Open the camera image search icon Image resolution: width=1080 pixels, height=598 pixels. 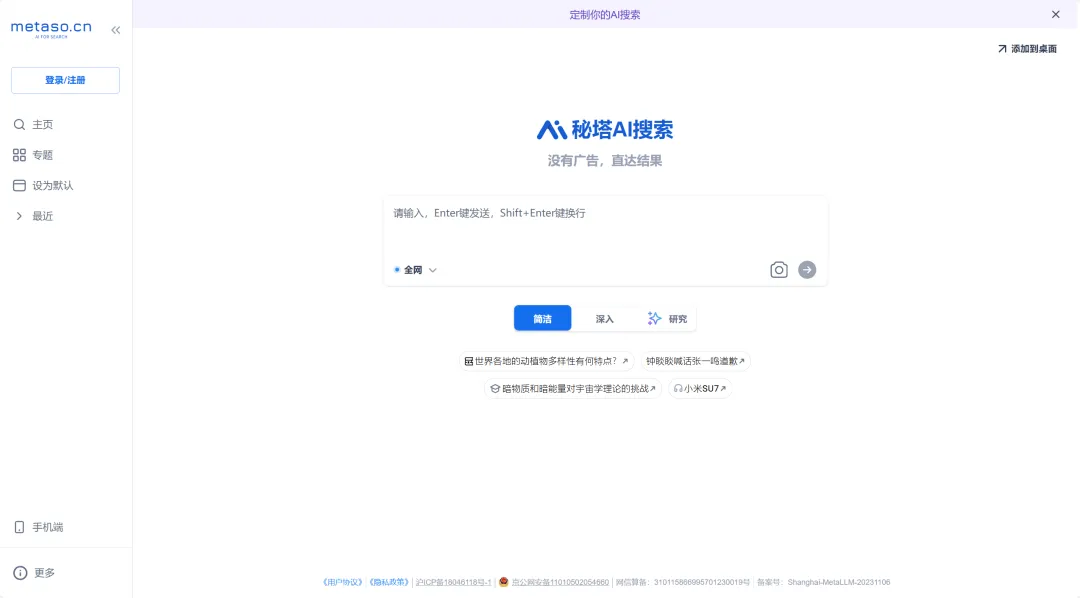tap(779, 269)
